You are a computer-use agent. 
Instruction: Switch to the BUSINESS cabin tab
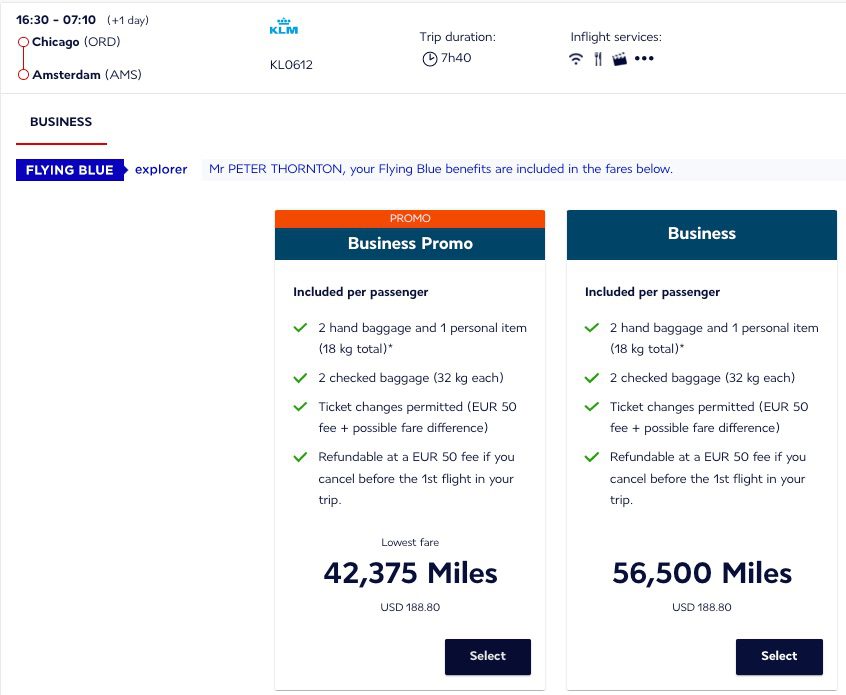tap(61, 121)
